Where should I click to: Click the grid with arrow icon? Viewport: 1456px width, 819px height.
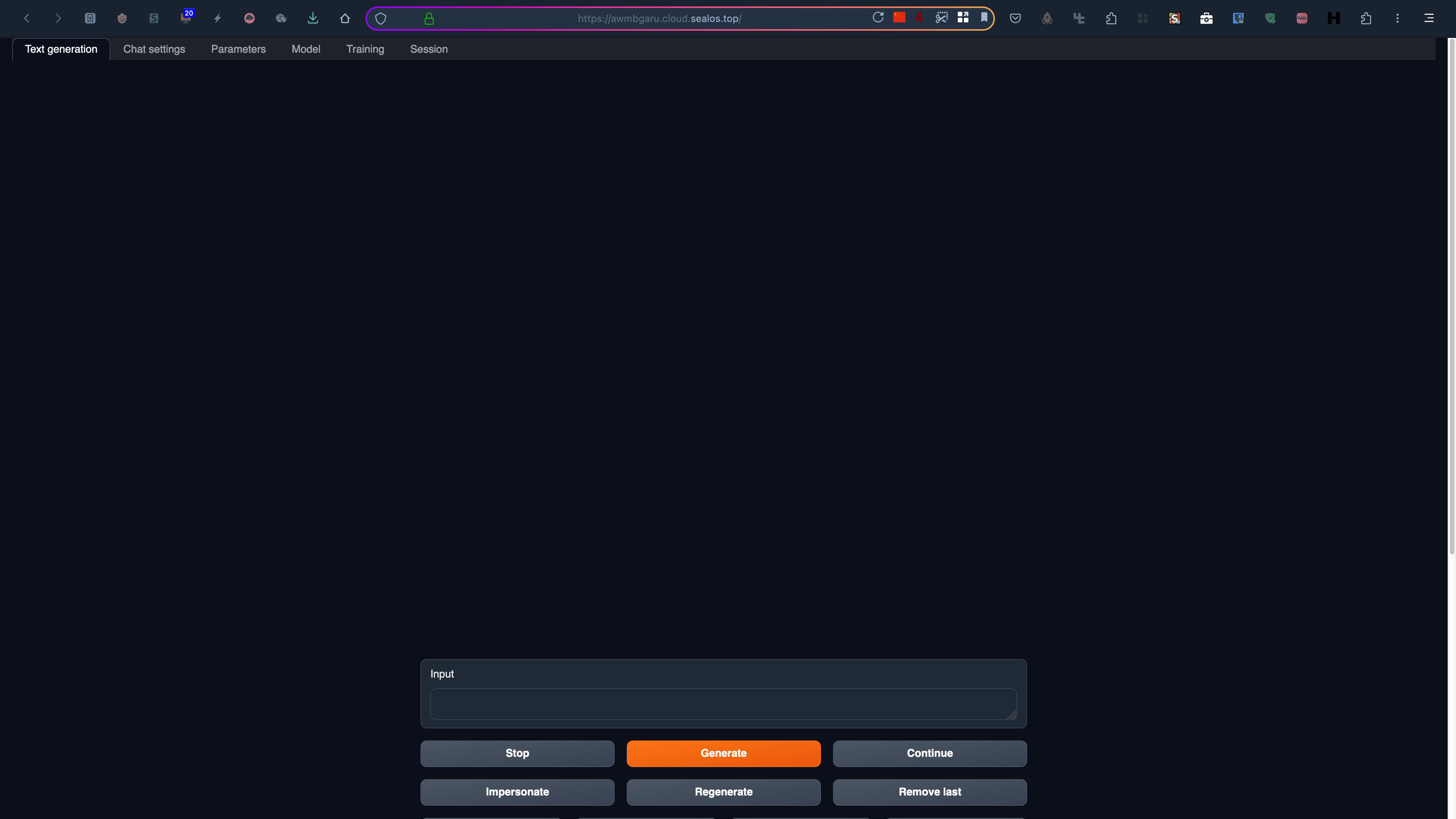pos(963,17)
